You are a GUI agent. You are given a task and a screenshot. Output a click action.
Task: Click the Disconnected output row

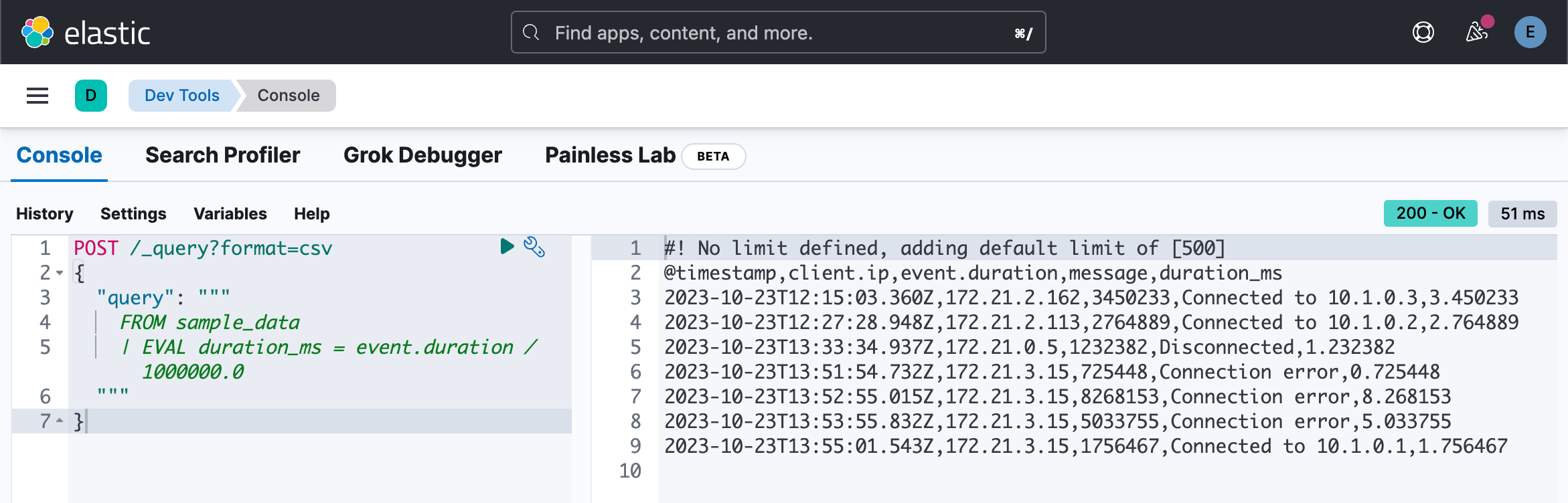1029,347
